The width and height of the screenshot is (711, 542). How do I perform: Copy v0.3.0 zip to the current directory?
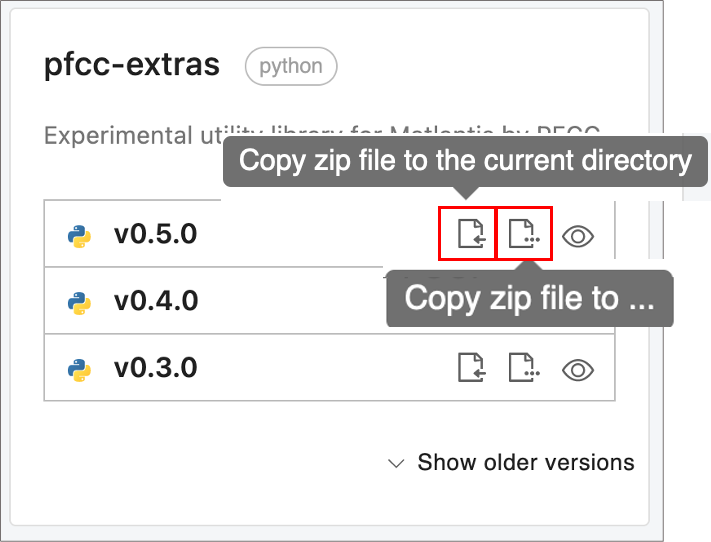470,368
